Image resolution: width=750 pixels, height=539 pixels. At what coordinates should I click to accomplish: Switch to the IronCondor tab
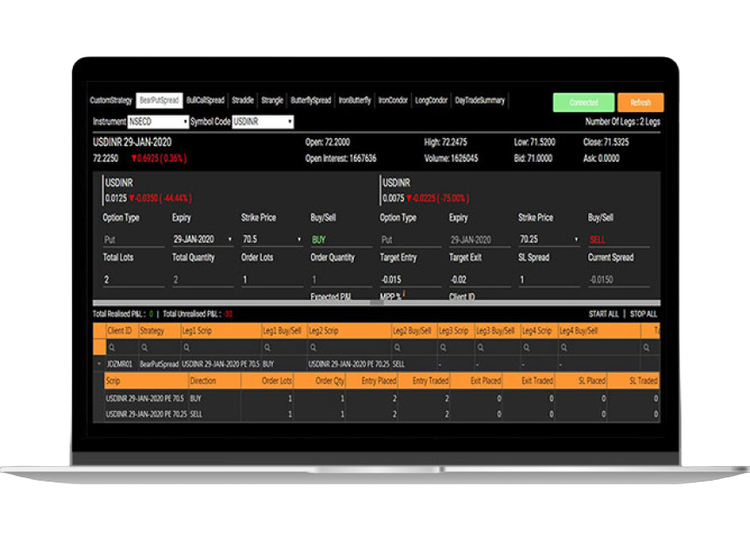(394, 100)
